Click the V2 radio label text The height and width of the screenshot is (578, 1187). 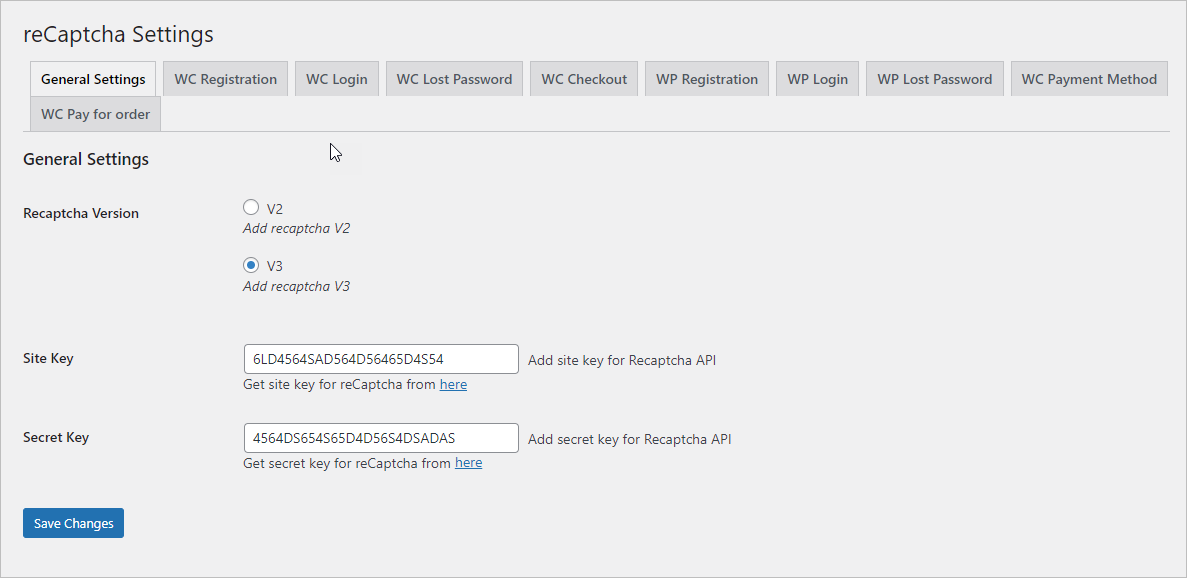pos(271,208)
